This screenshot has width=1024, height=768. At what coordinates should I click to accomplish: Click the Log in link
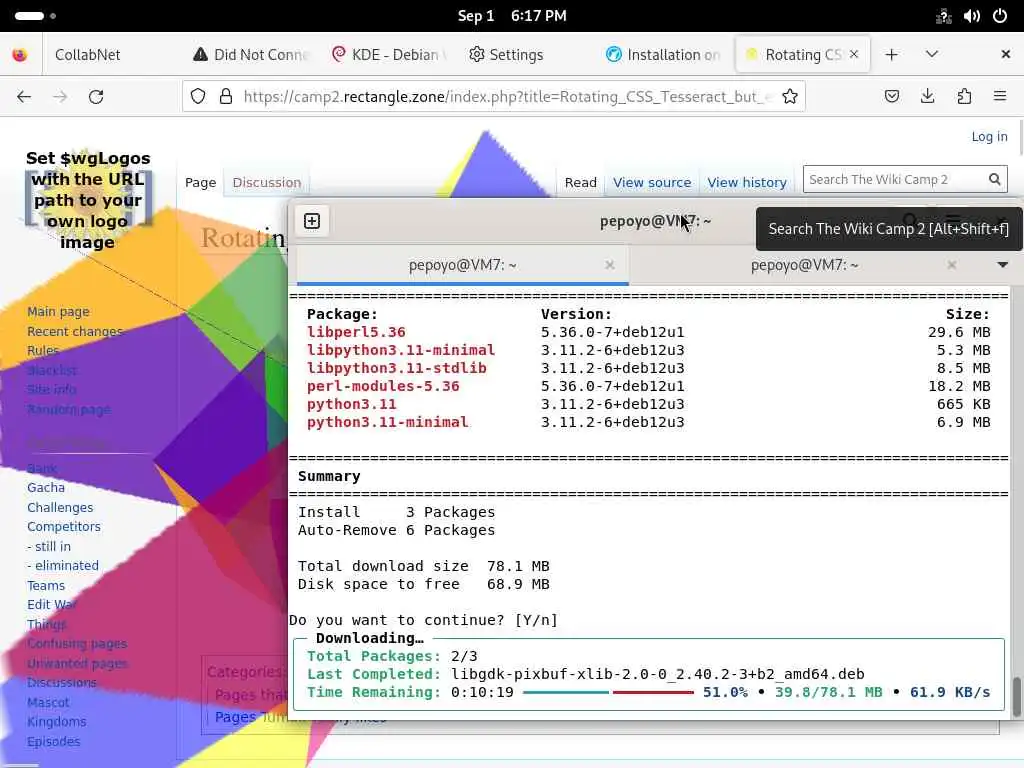coord(989,136)
